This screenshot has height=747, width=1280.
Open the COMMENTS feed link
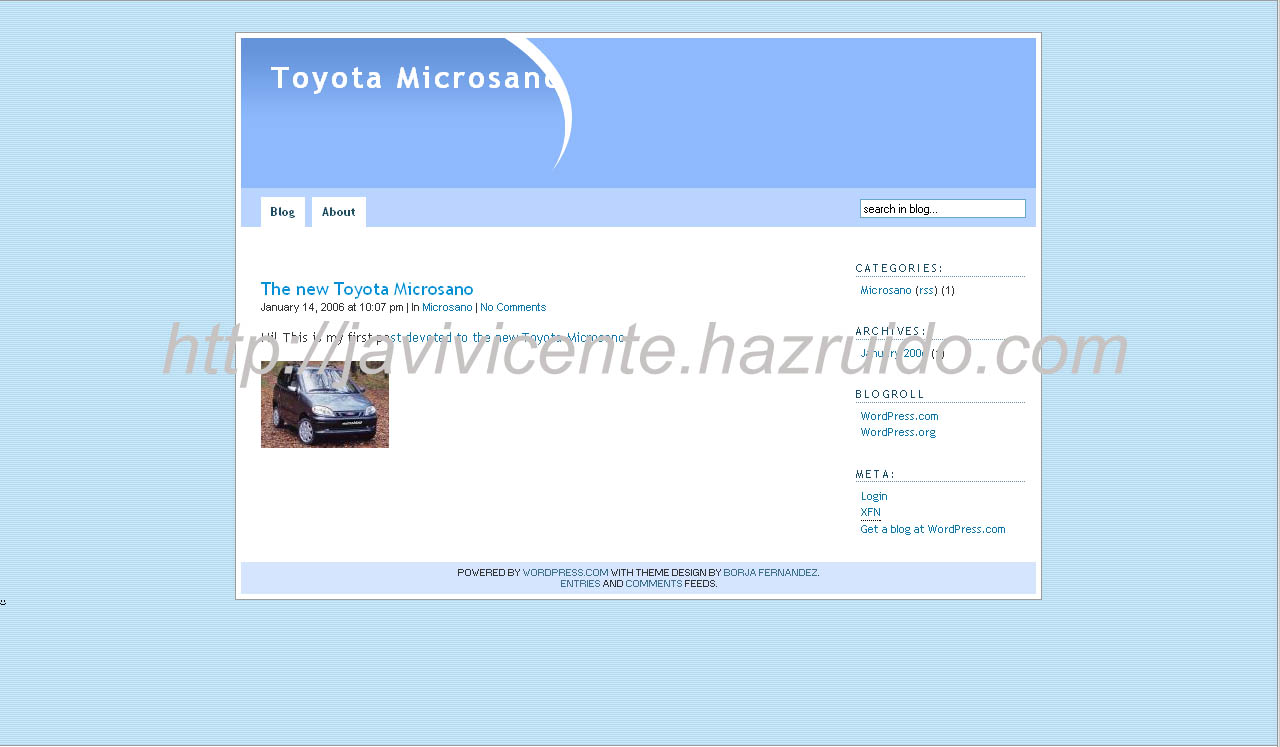click(x=654, y=583)
